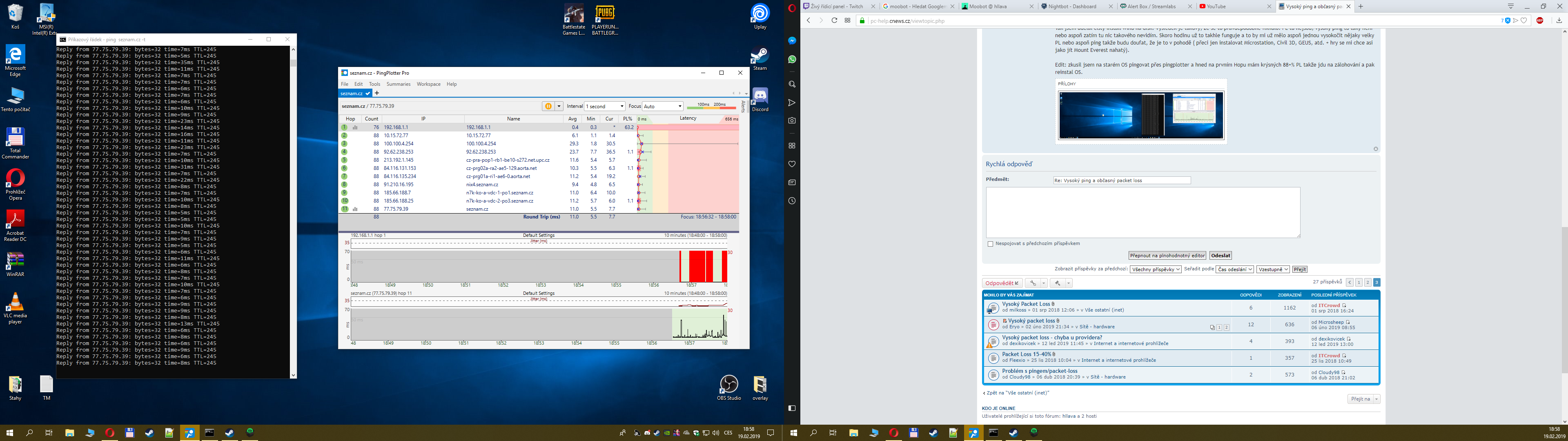Screen dimensions: 1568x441
Task: Click the Odeslat submit button
Action: [x=1221, y=256]
